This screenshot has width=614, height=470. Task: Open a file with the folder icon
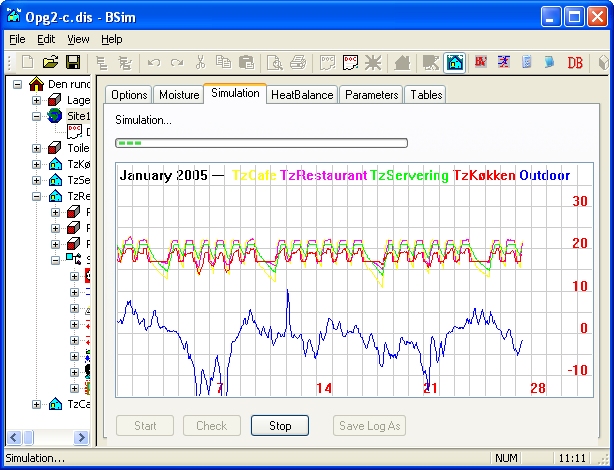pos(51,62)
